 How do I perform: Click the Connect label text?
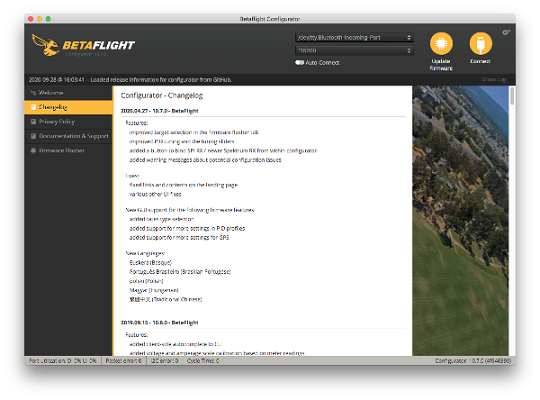click(480, 61)
